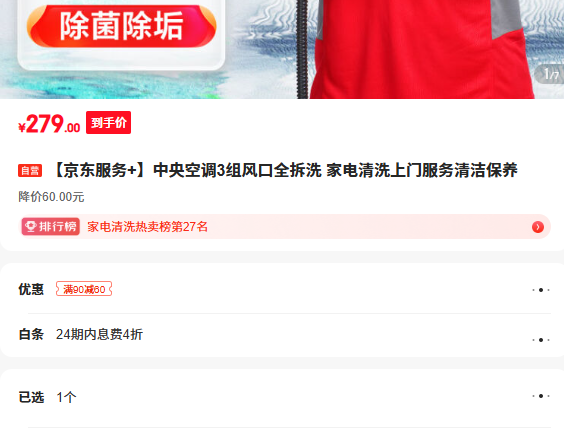Viewport: 564px width, 436px height.
Task: Expand 已选 1个 quantity selection row
Action: [x=284, y=397]
